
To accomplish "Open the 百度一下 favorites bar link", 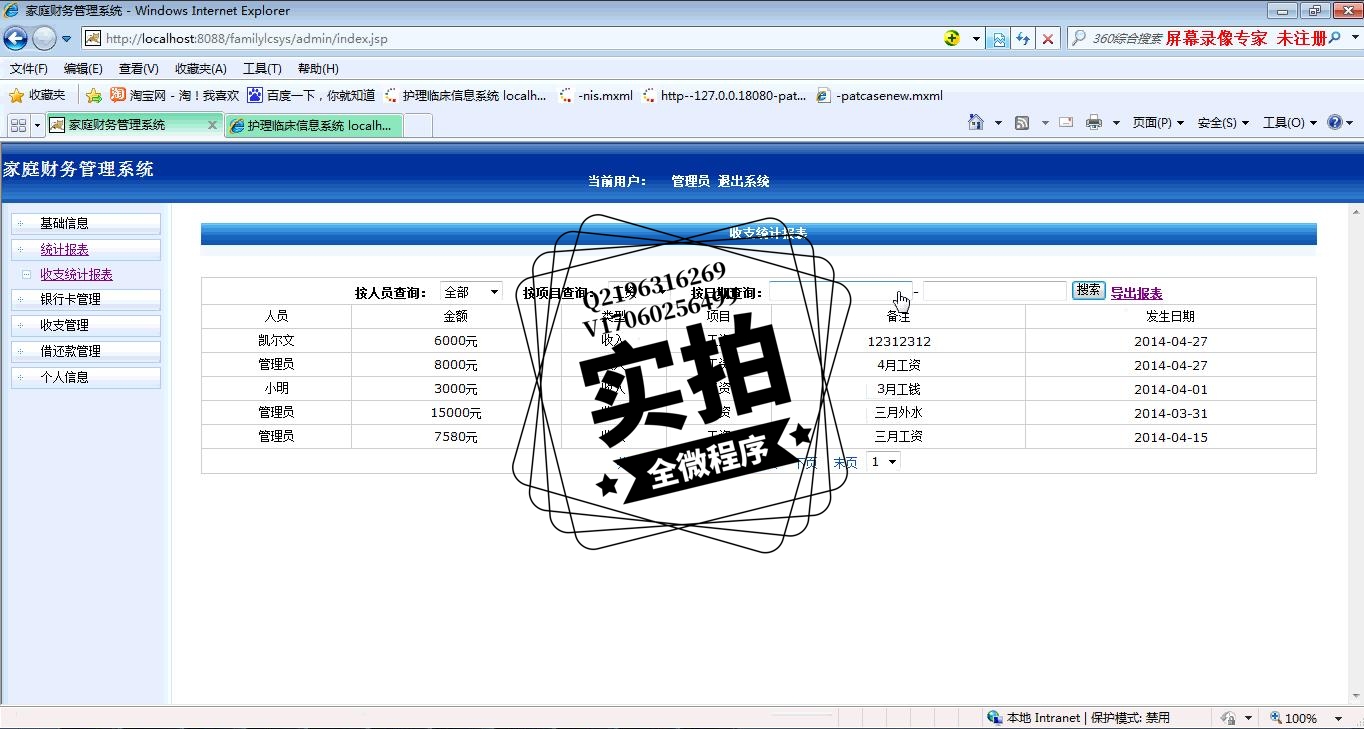I will 311,95.
